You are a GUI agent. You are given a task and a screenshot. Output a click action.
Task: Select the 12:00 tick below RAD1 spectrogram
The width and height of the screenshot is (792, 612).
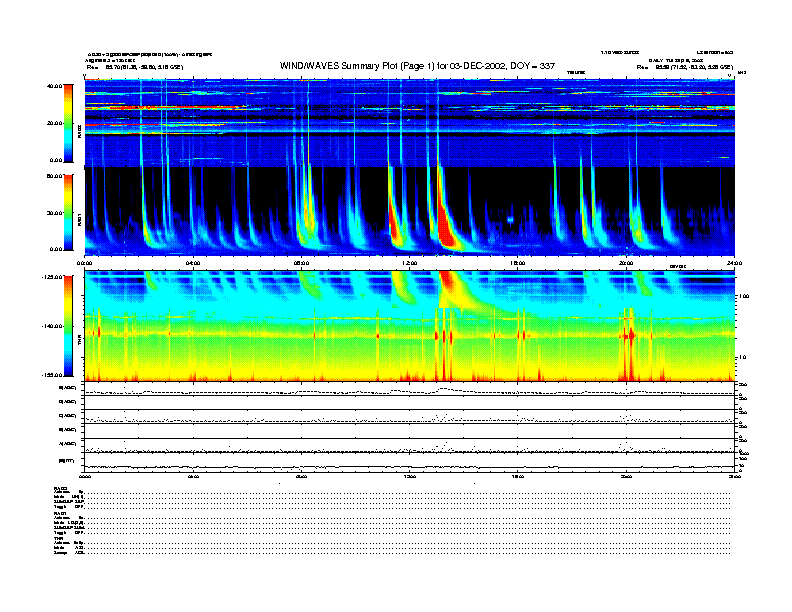coord(410,262)
